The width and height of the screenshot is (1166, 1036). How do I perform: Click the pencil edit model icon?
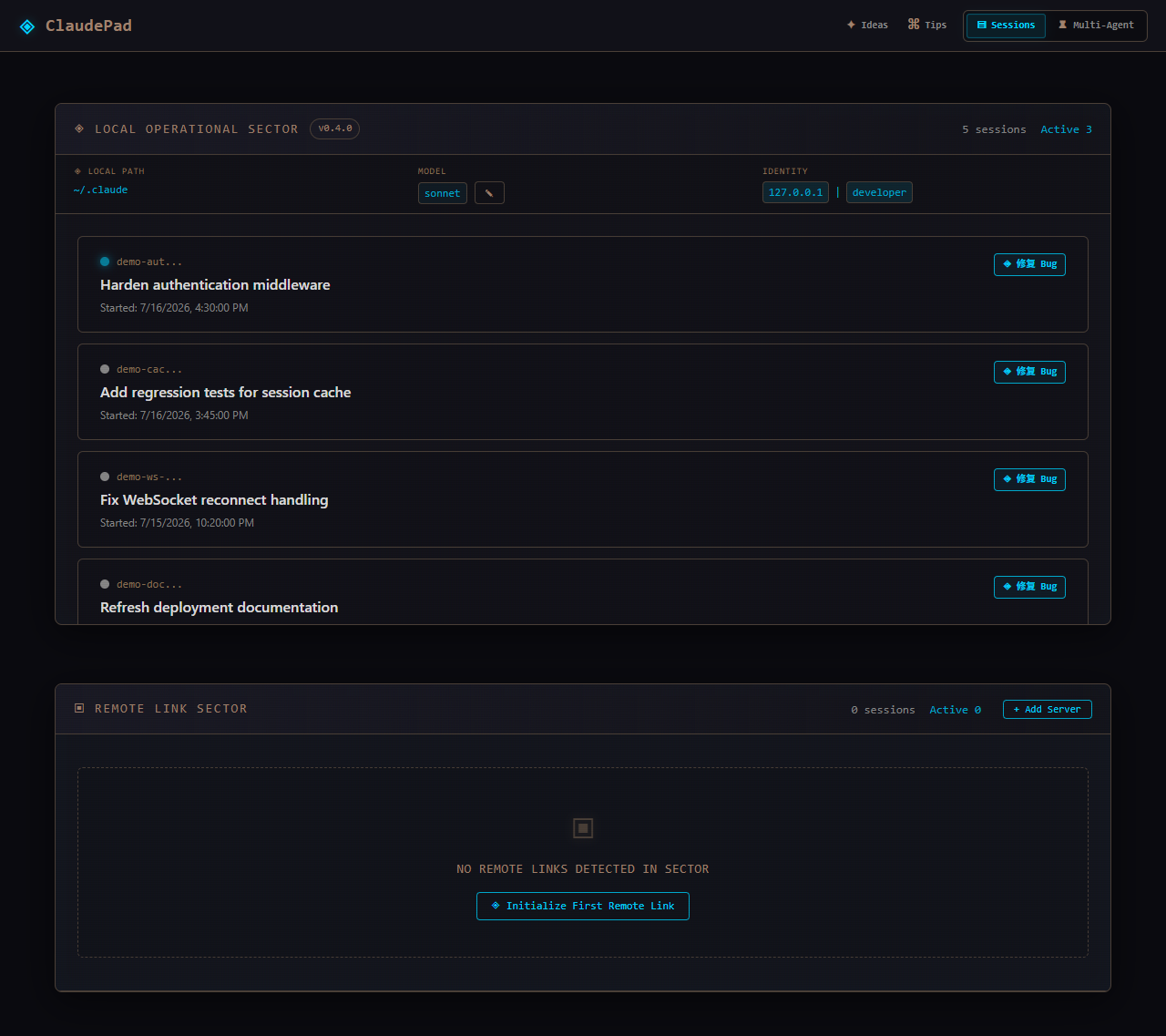click(489, 193)
